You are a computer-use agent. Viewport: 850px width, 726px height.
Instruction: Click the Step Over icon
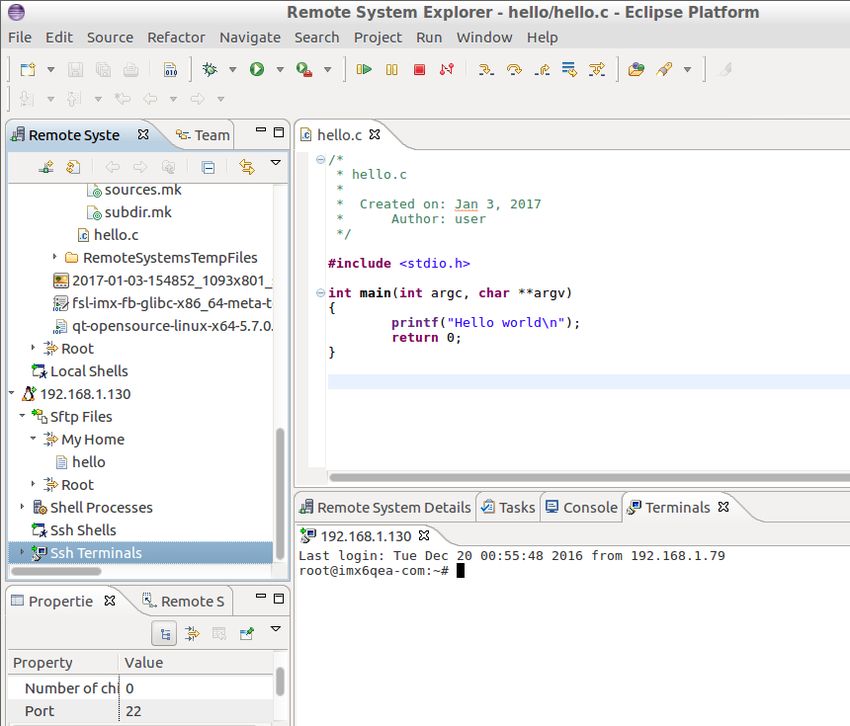tap(514, 69)
